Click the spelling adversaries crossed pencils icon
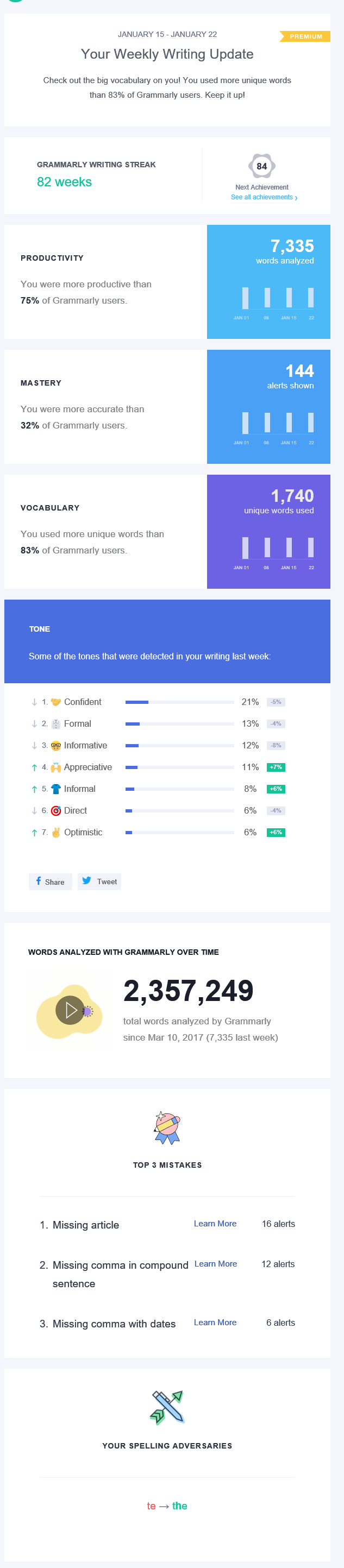 coord(167,1407)
